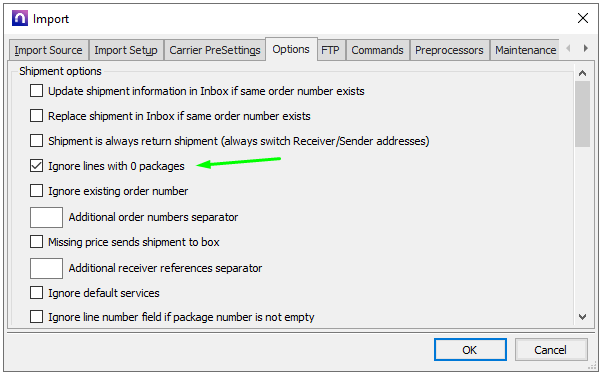
Task: Select the Options tab
Action: 291,49
